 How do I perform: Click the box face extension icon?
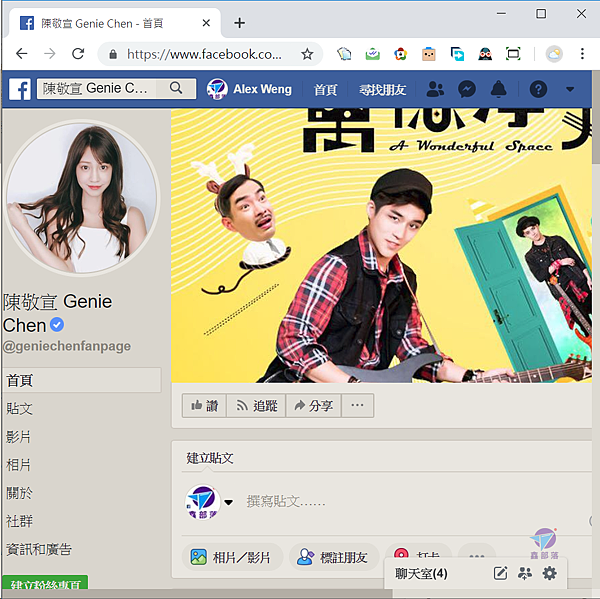[429, 54]
